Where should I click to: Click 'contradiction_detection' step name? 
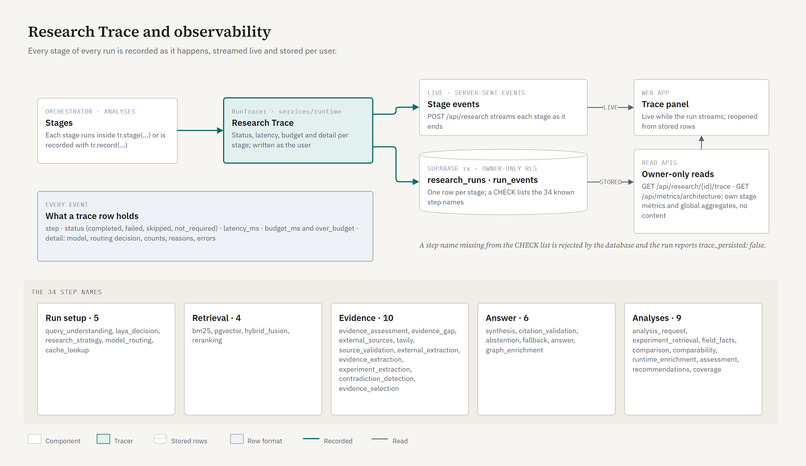376,379
